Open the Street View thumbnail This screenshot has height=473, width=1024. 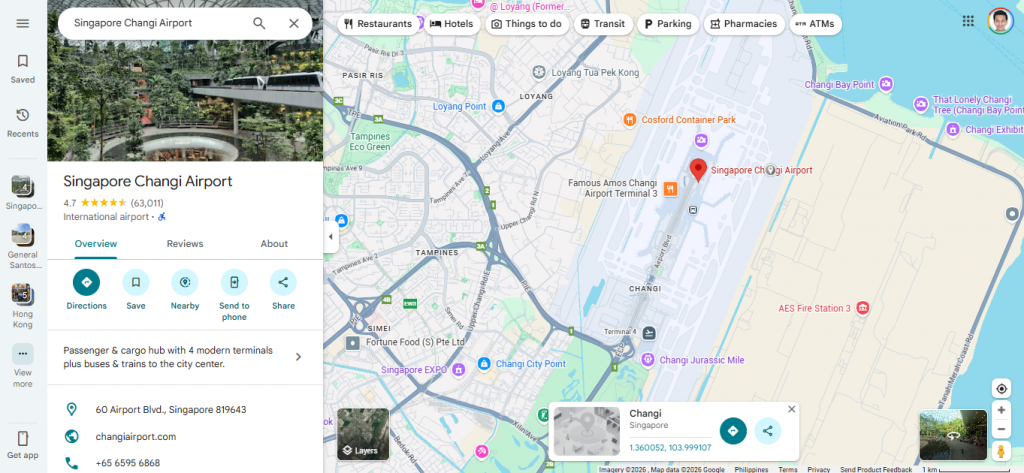[952, 434]
